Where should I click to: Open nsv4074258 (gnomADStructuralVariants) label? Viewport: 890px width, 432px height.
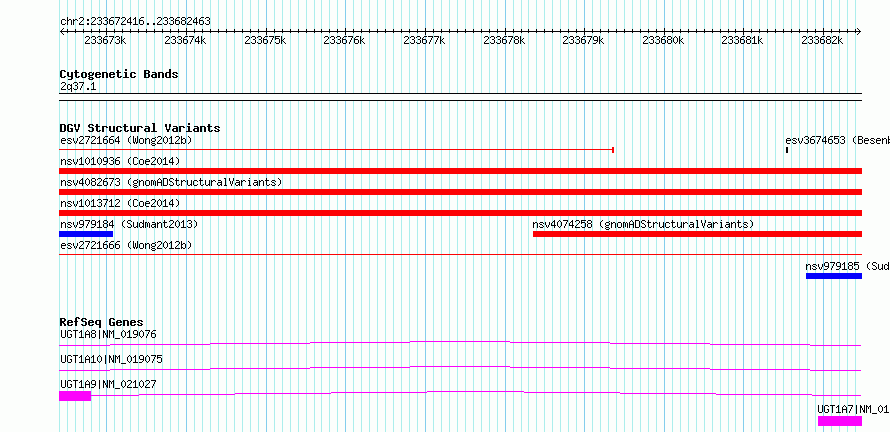(x=643, y=224)
